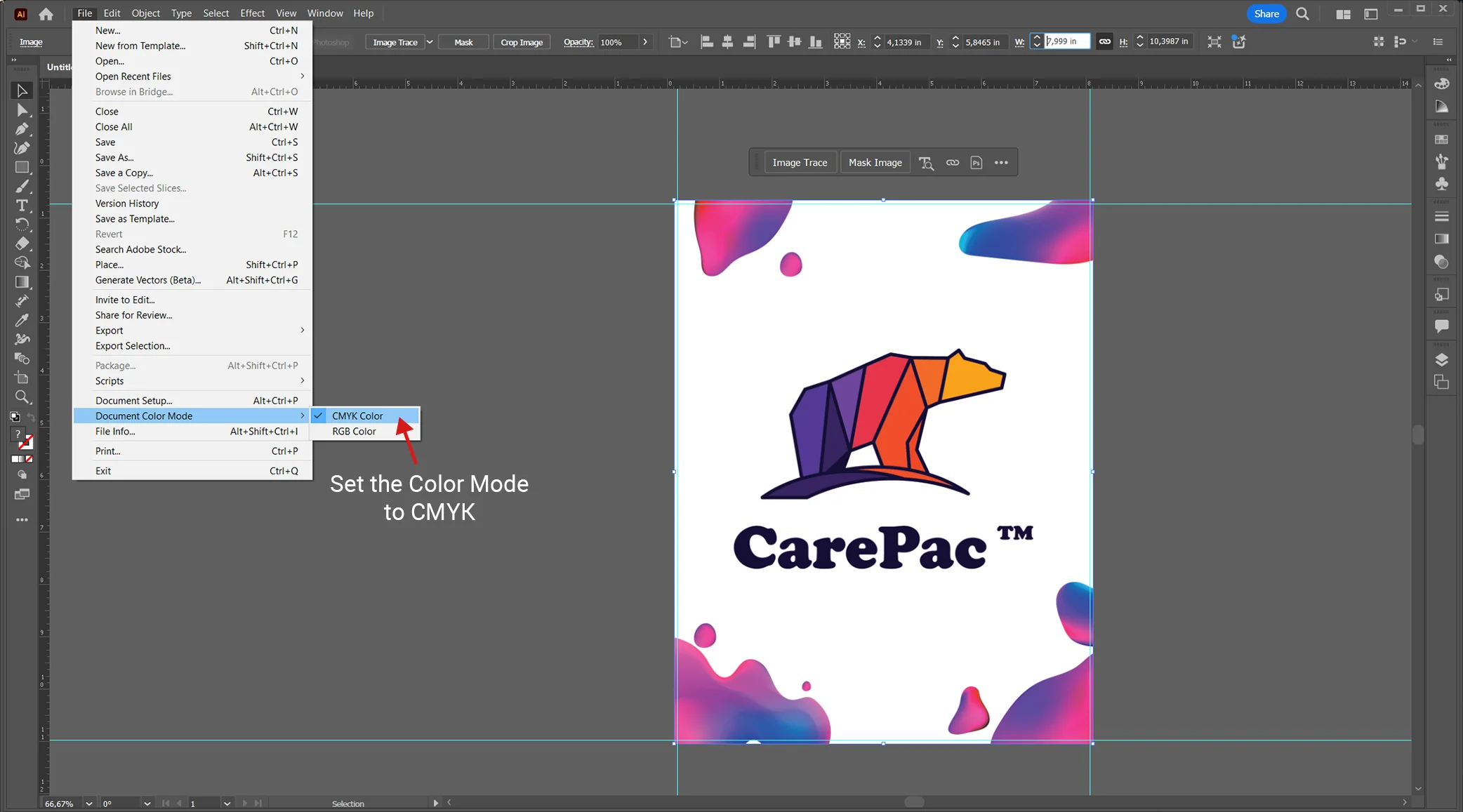Viewport: 1463px width, 812px height.
Task: Uncheck the CMYK Color menu option
Action: click(x=357, y=415)
